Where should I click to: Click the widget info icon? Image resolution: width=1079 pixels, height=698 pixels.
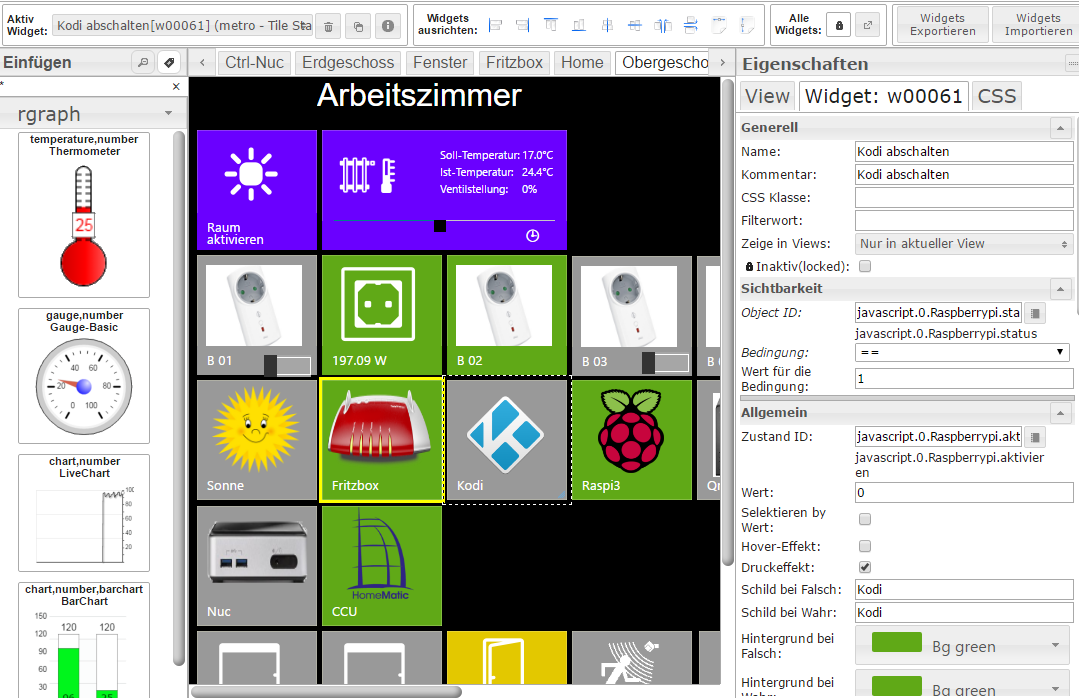point(389,26)
